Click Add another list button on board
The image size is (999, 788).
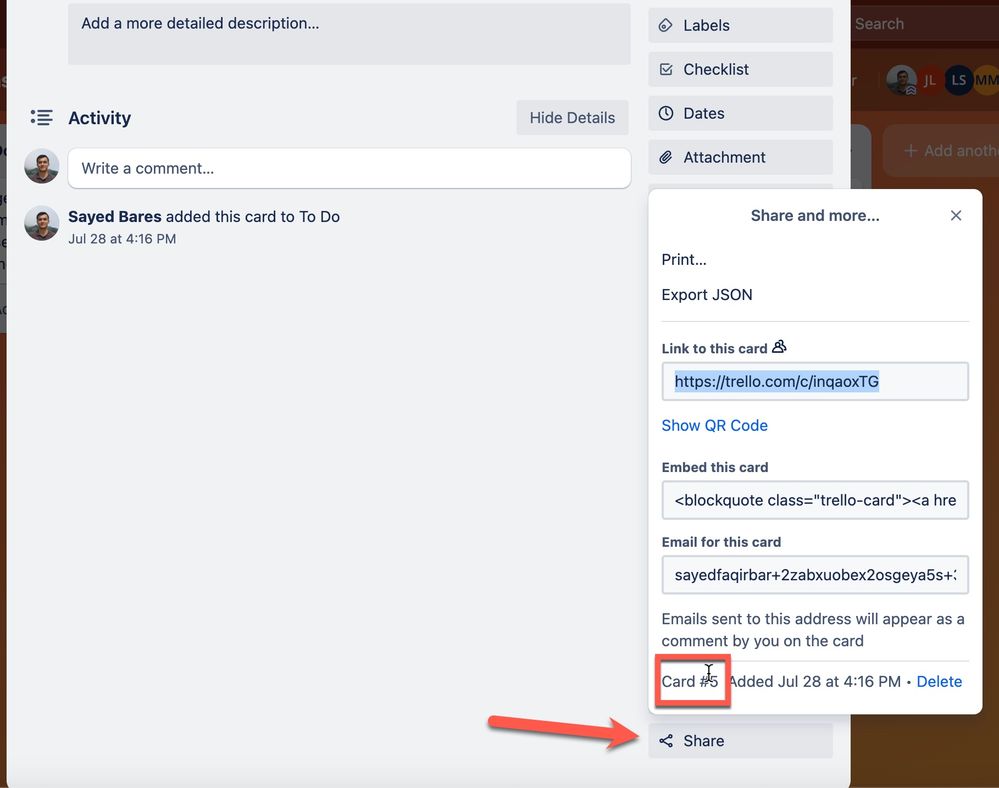pyautogui.click(x=941, y=151)
